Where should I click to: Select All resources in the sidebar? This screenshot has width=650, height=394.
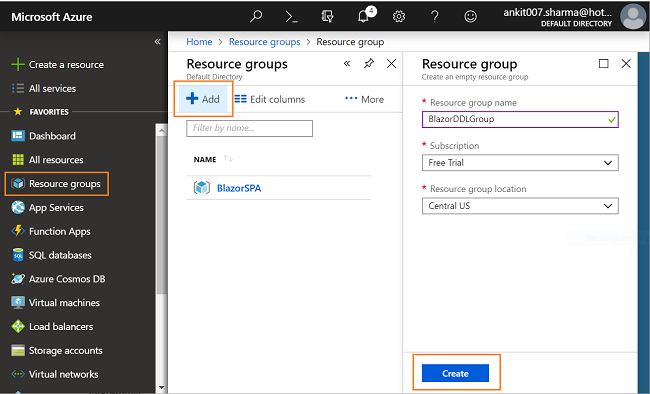pyautogui.click(x=56, y=160)
